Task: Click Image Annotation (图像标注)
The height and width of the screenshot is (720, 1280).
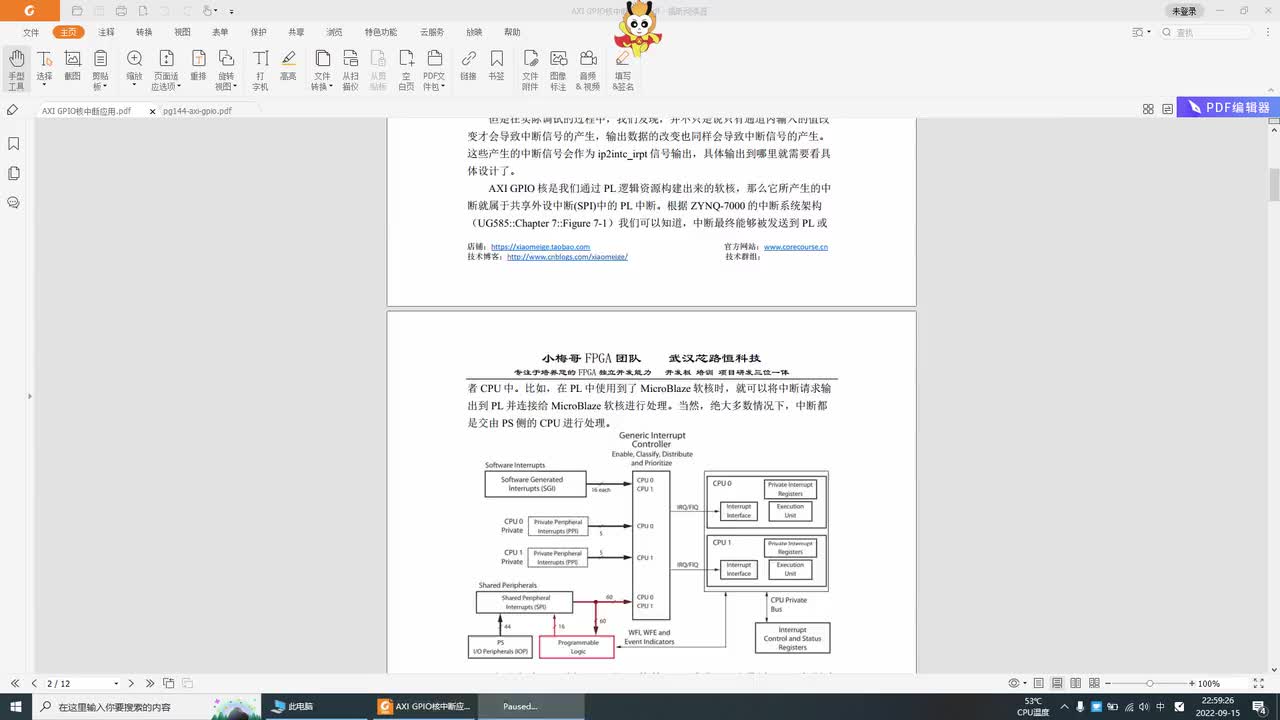Action: 558,70
